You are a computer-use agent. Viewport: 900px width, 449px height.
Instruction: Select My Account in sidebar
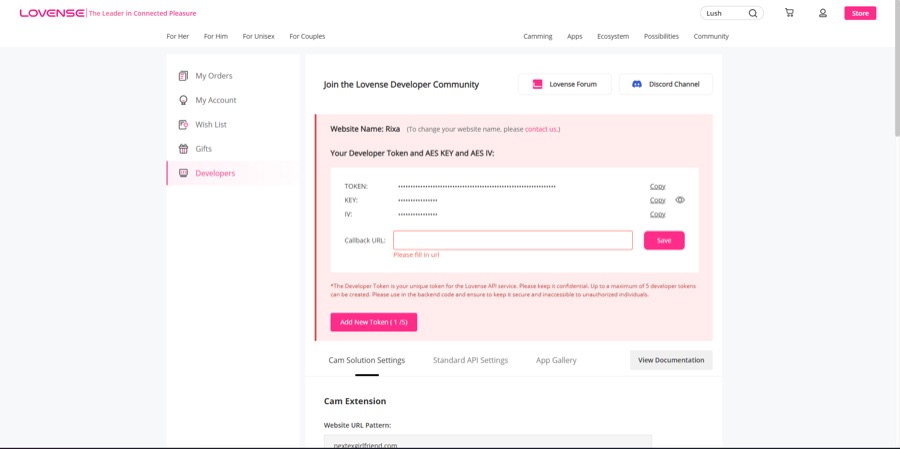click(232, 100)
